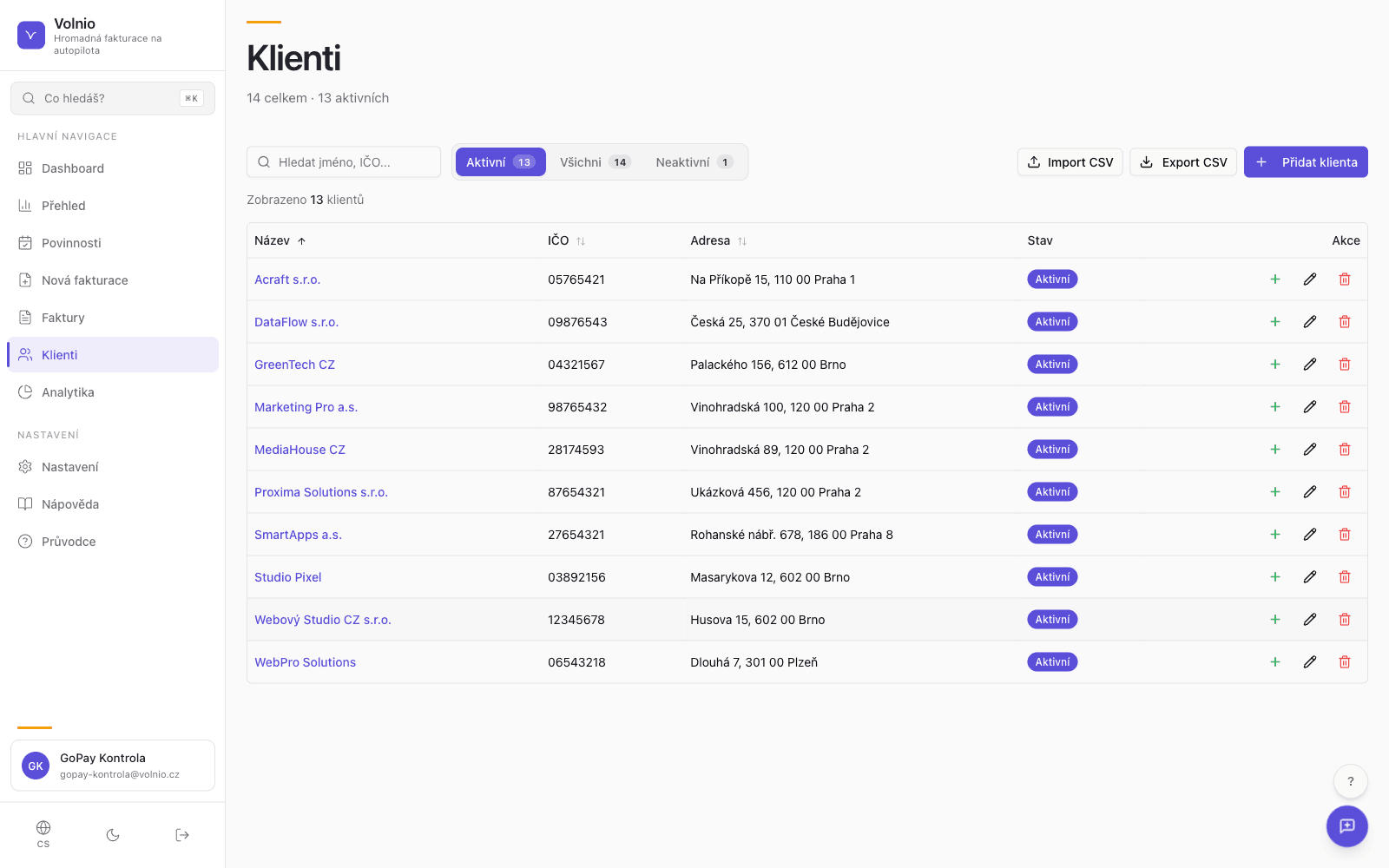Focus the Co hledáš? global search field
This screenshot has height=868, width=1389.
tap(113, 98)
